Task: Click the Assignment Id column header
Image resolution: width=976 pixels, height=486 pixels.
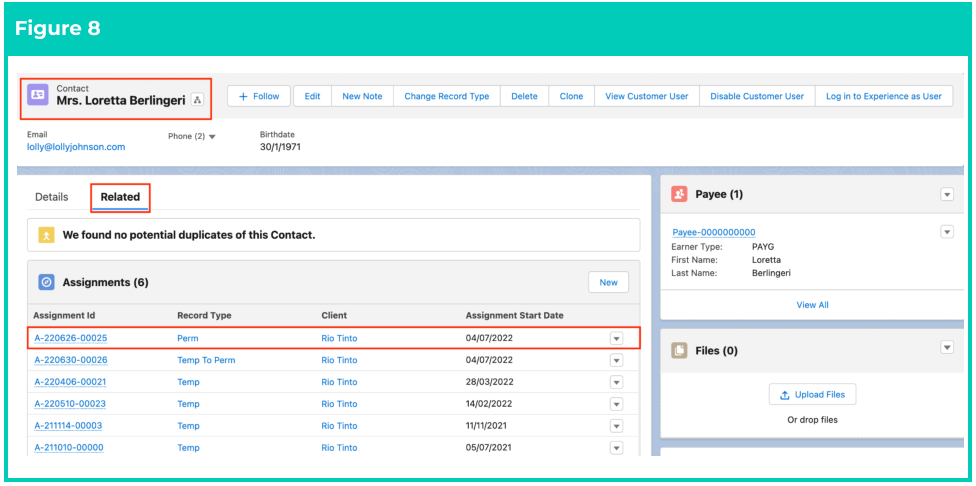Action: [64, 315]
